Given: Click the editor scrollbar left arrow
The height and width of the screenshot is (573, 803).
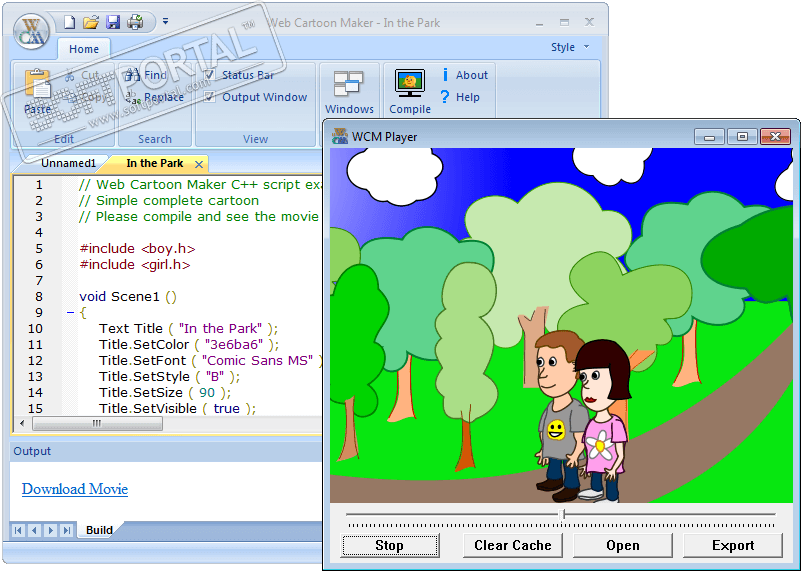Looking at the screenshot, I should 22,423.
